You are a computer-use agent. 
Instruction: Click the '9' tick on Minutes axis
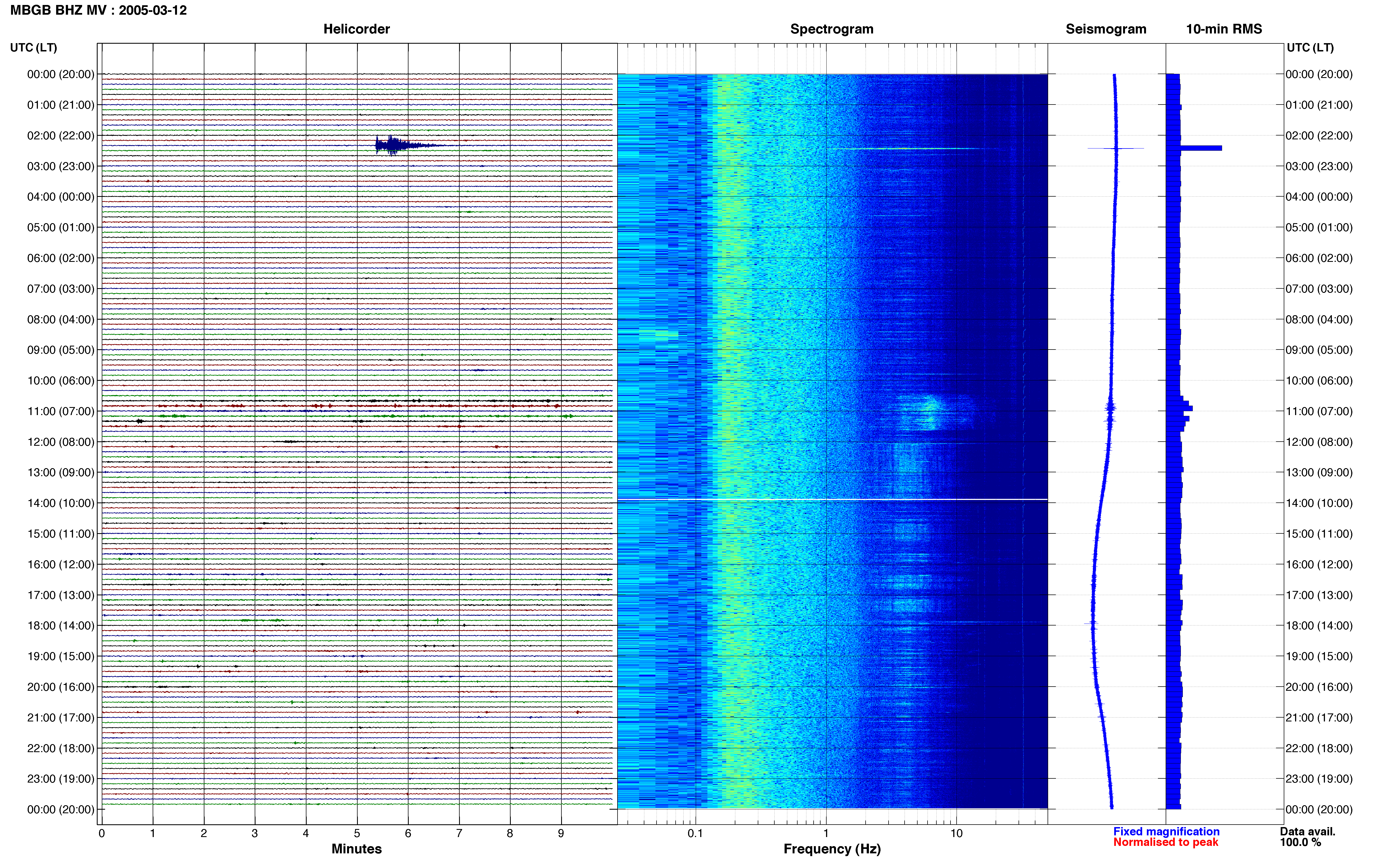(561, 833)
